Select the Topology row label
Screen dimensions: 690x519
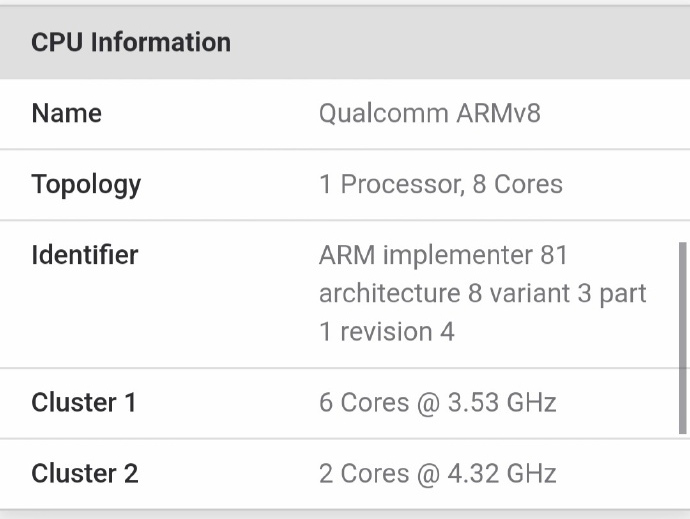coord(86,185)
